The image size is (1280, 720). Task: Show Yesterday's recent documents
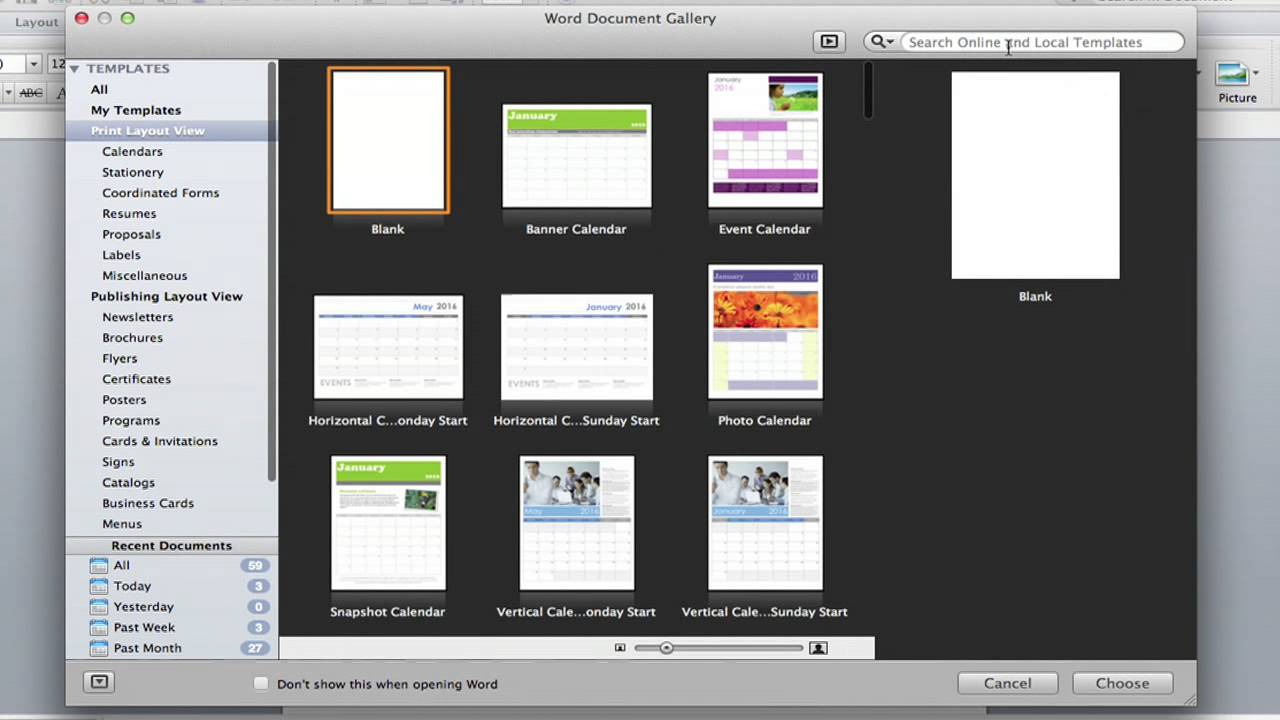[143, 607]
